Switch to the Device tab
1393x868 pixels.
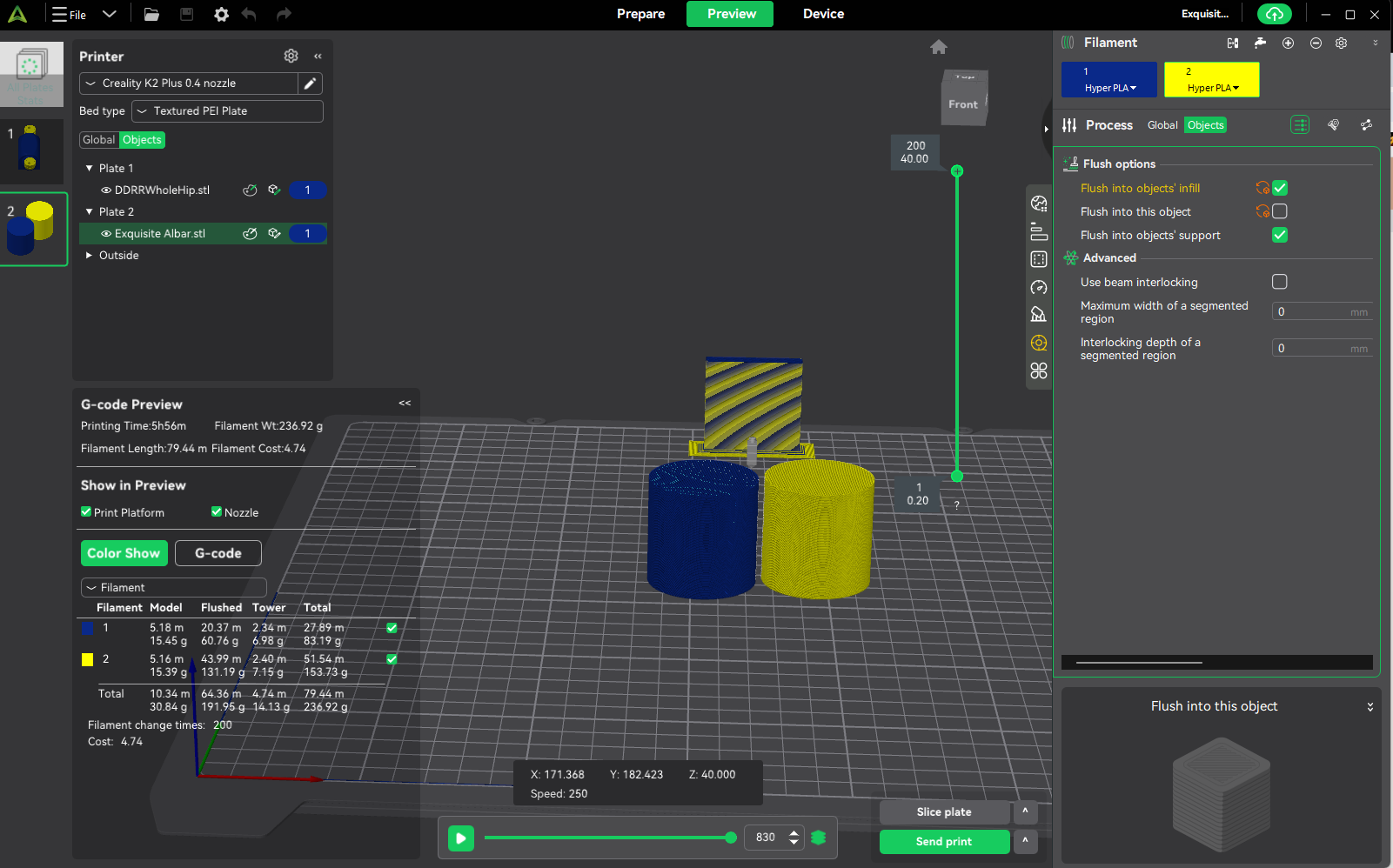tap(823, 14)
